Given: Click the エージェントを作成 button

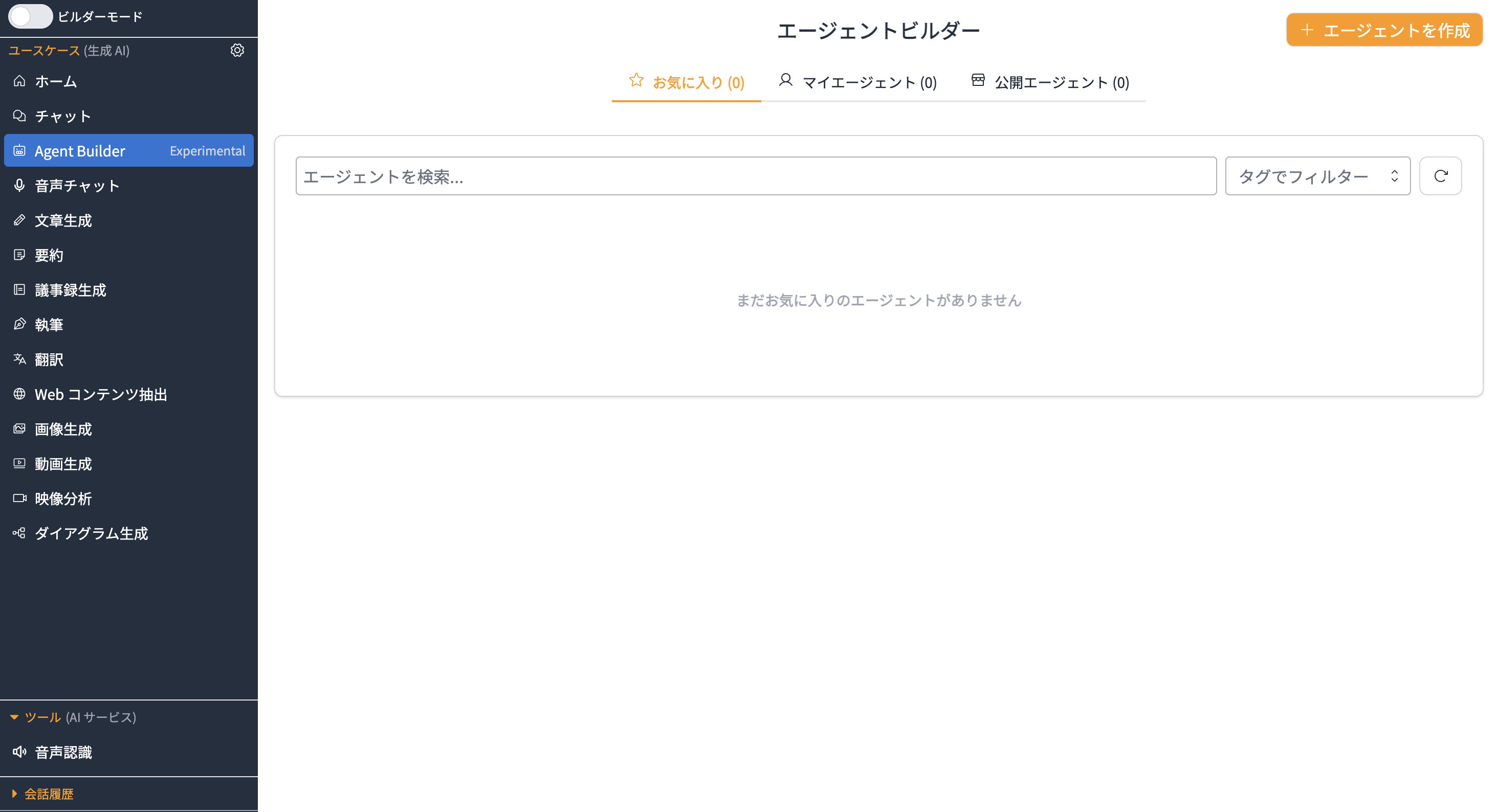Looking at the screenshot, I should click(x=1384, y=30).
